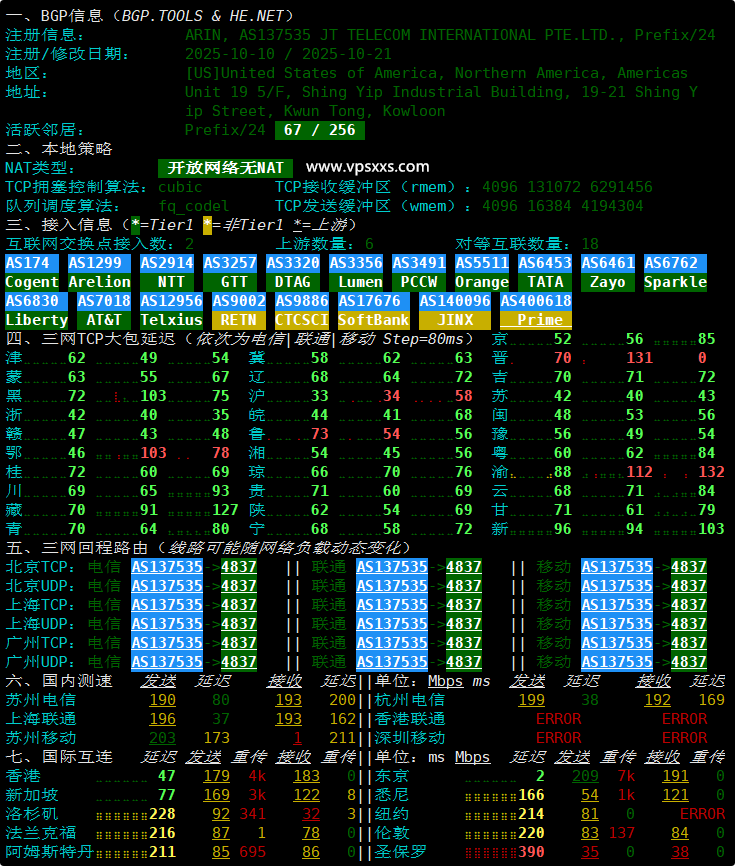Select the AS137535 JT TELECOM registration line
735x866 pixels.
coord(450,35)
